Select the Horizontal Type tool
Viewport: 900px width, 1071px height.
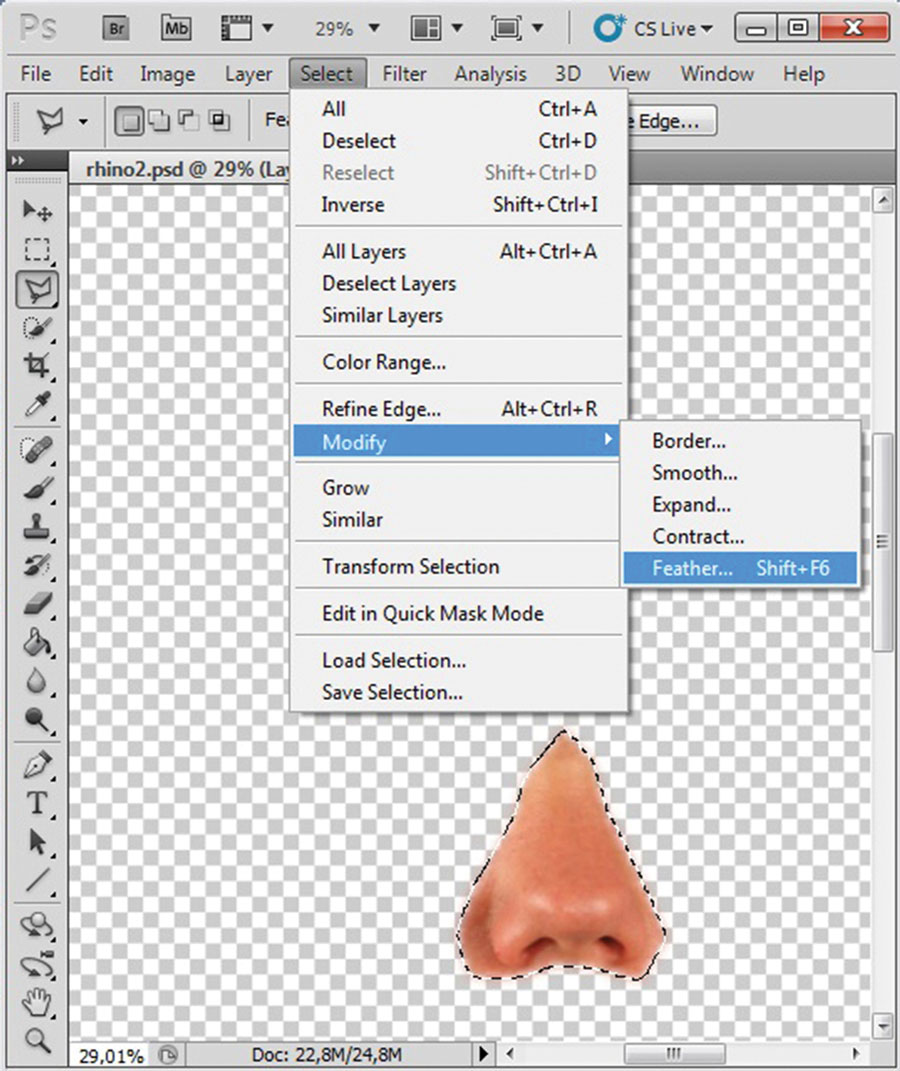tap(37, 803)
